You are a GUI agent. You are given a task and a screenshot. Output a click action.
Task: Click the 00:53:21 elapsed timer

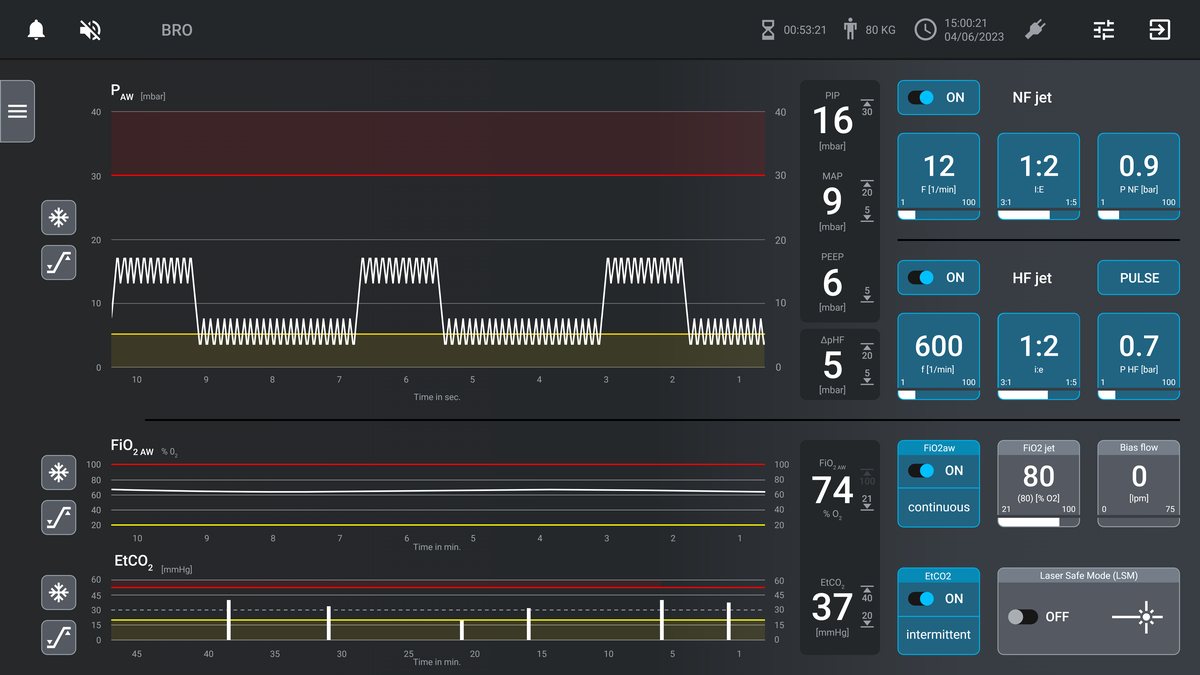point(805,30)
